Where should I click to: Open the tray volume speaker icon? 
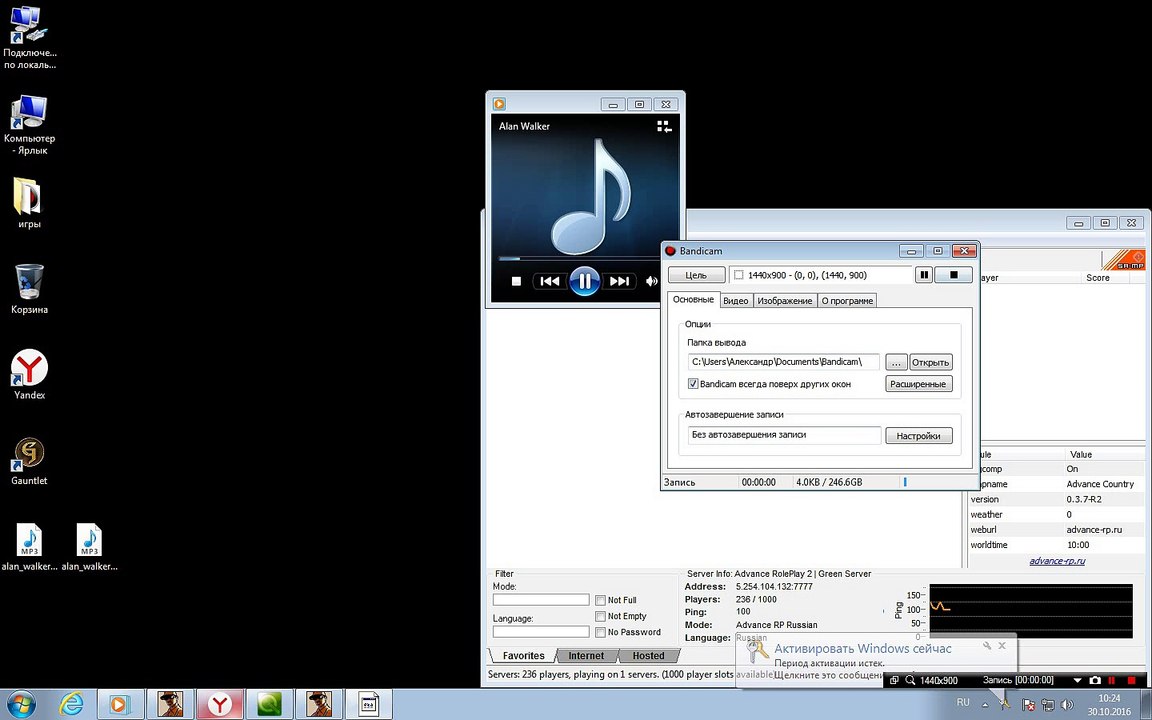click(1068, 705)
